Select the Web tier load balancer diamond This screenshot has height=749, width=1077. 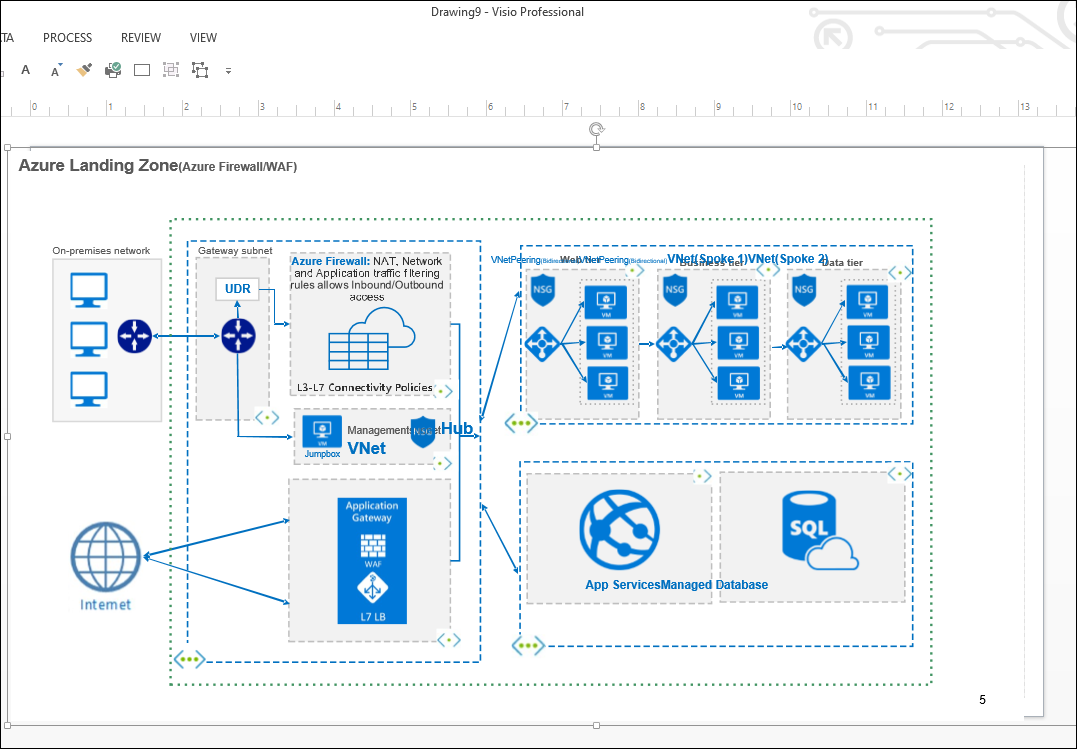(x=543, y=344)
